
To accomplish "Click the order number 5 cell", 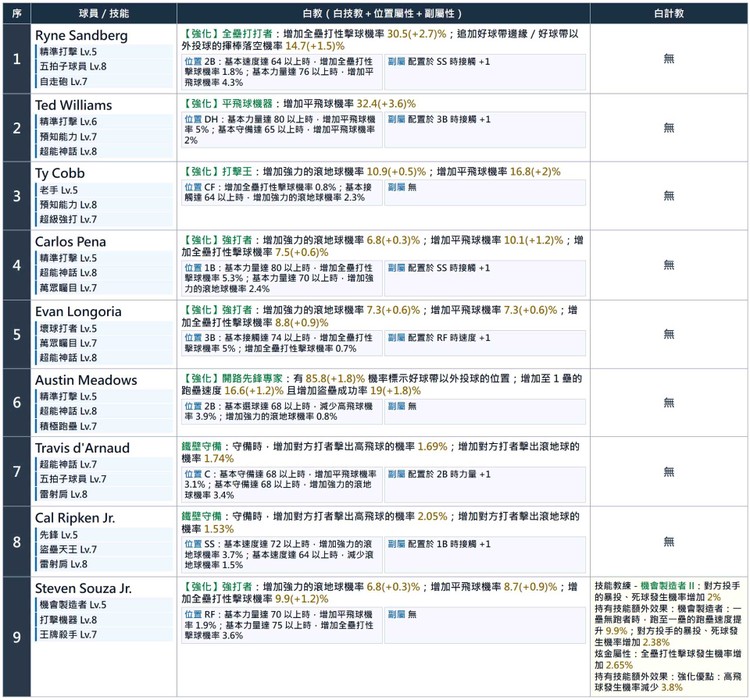I will pos(17,334).
